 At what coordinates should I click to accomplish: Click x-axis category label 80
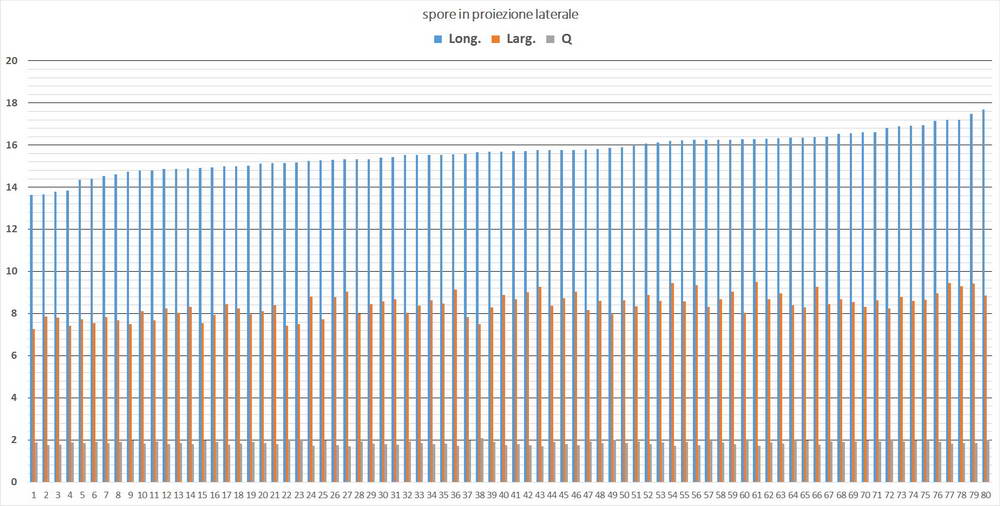(986, 495)
